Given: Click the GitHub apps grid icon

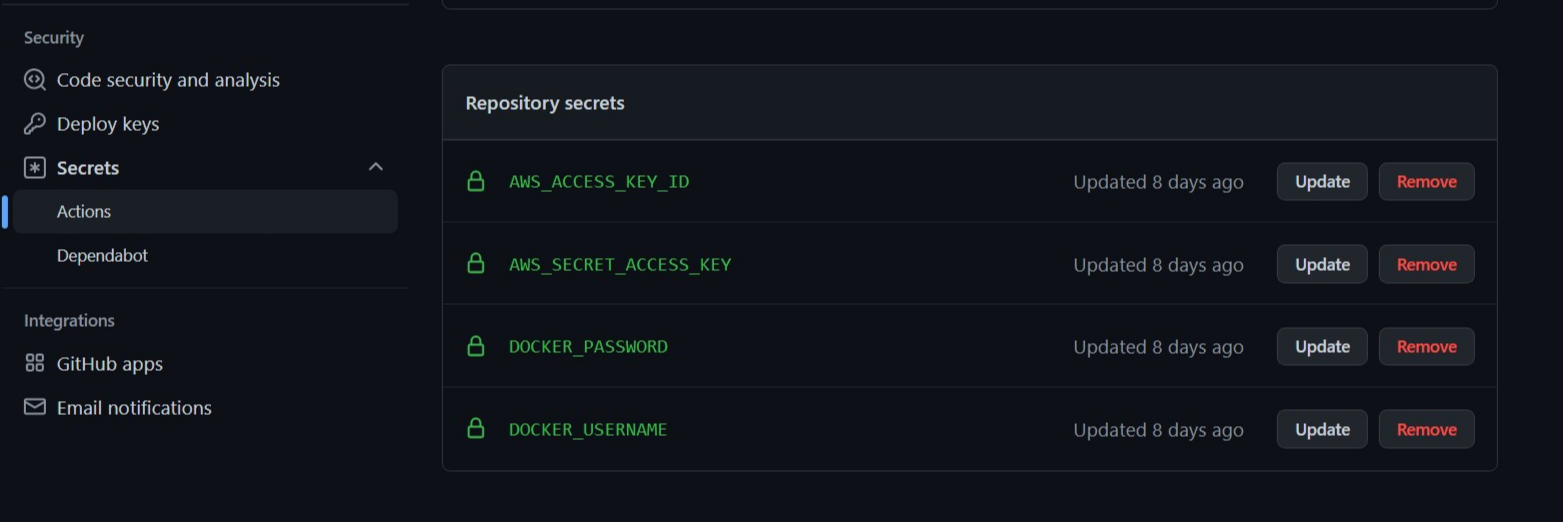Looking at the screenshot, I should [35, 363].
